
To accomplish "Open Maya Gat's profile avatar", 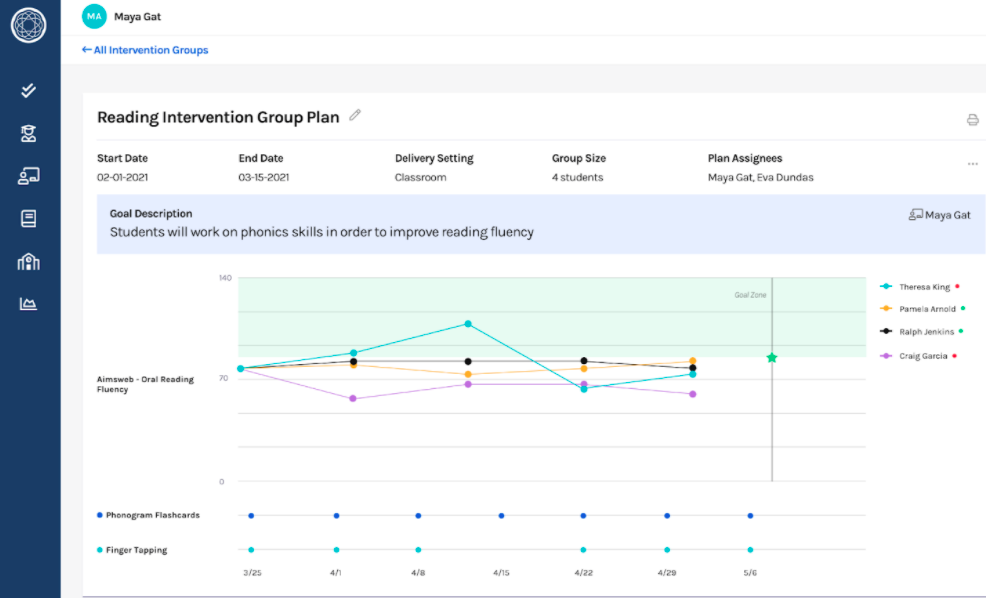I will pyautogui.click(x=94, y=16).
